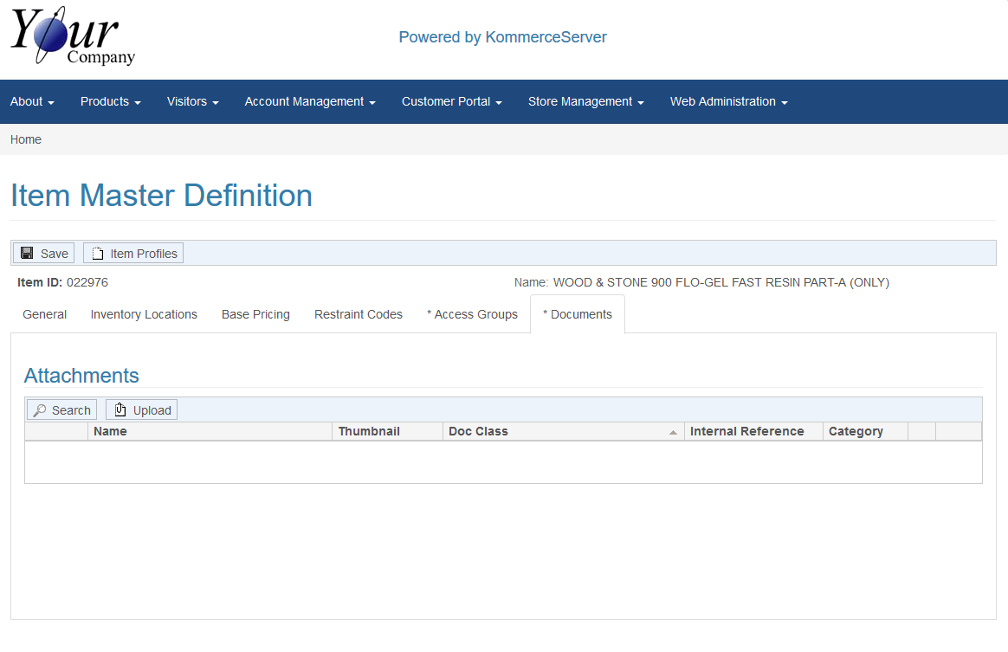Open the Web Administration dropdown

pyautogui.click(x=728, y=102)
